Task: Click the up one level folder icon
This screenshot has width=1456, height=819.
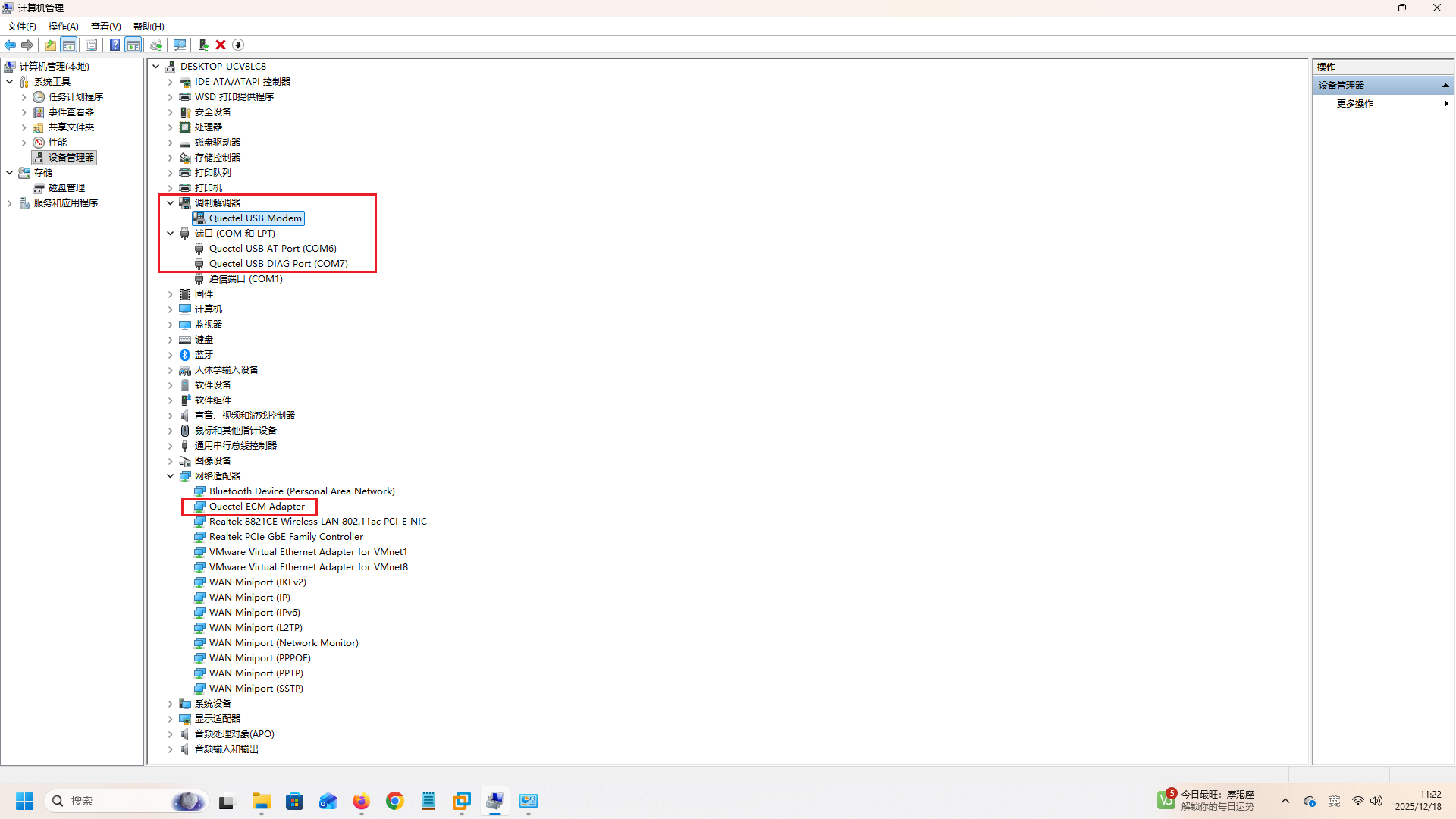Action: coord(50,45)
